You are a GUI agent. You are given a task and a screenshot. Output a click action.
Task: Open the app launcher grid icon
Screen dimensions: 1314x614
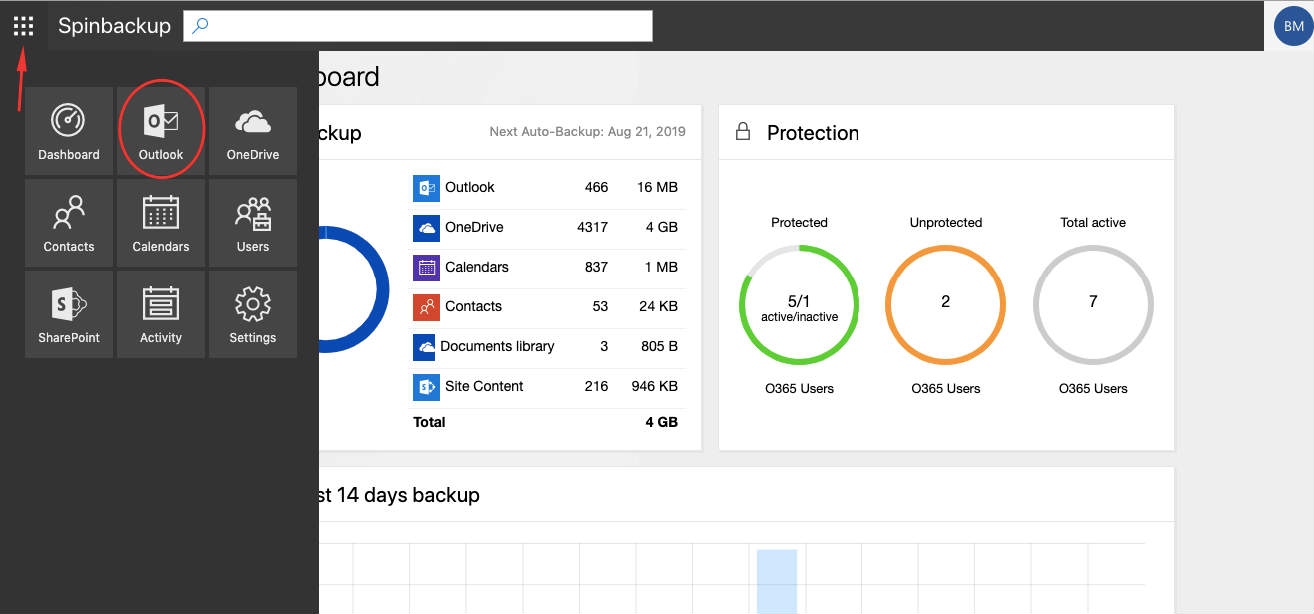(x=23, y=26)
